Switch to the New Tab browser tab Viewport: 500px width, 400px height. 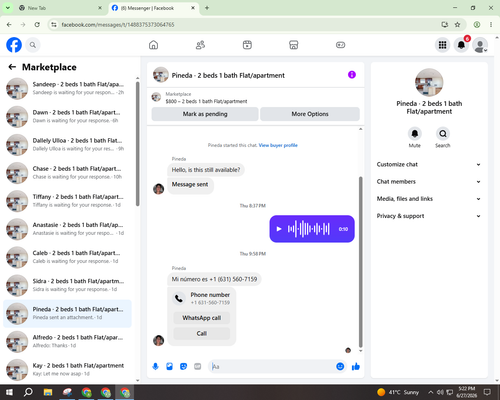[x=61, y=8]
